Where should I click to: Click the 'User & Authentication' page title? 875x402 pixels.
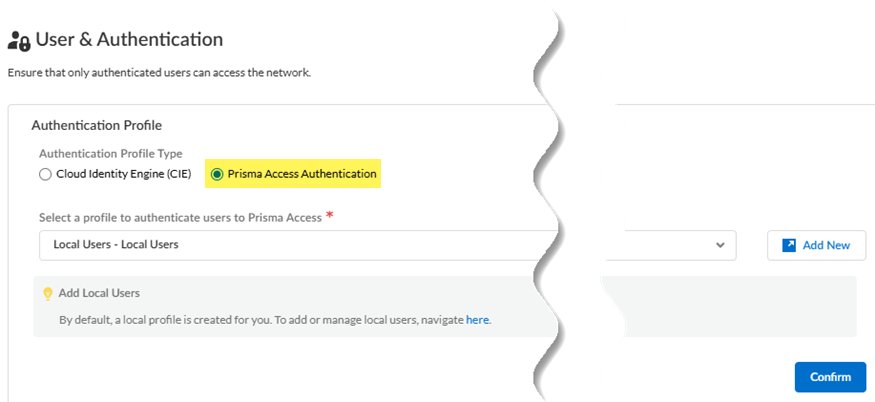pyautogui.click(x=129, y=40)
